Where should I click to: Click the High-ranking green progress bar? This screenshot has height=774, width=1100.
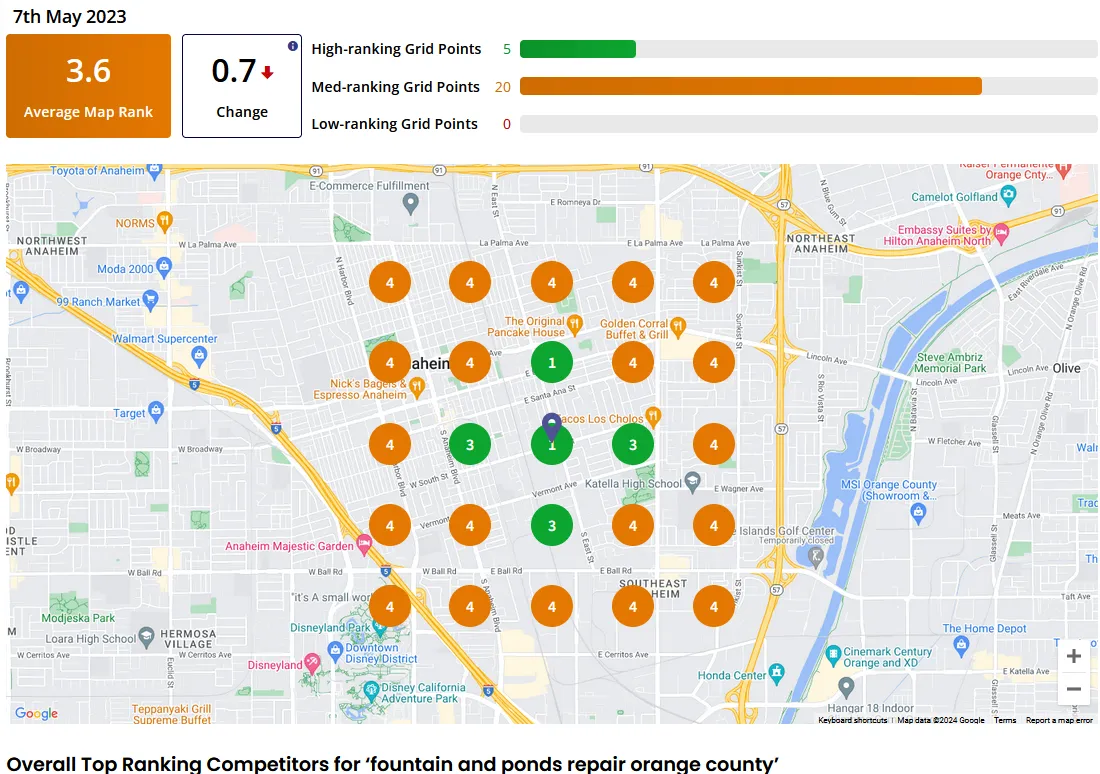pyautogui.click(x=578, y=49)
